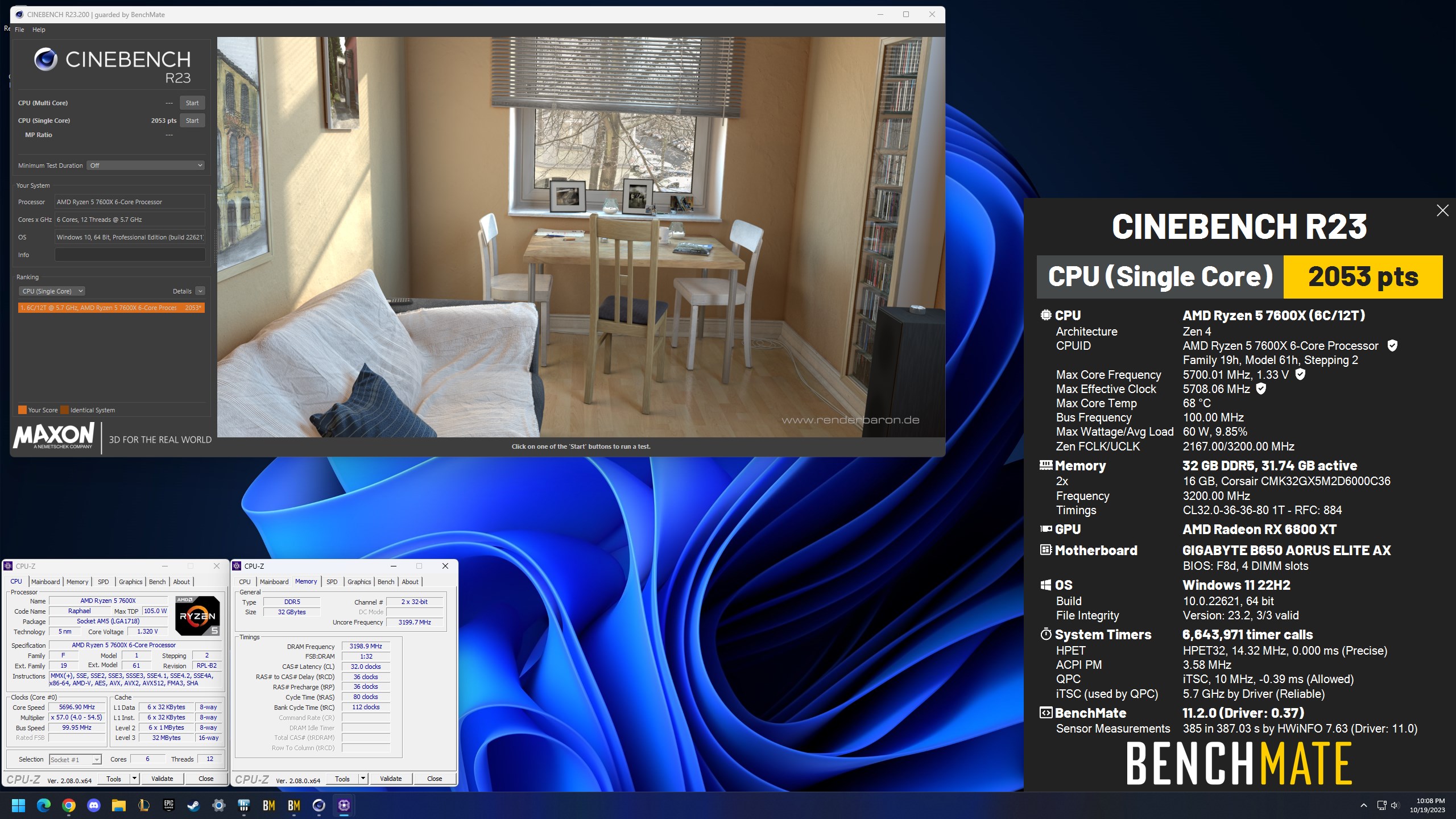This screenshot has width=1456, height=819.
Task: Open the Cinebench Help menu
Action: 39,30
